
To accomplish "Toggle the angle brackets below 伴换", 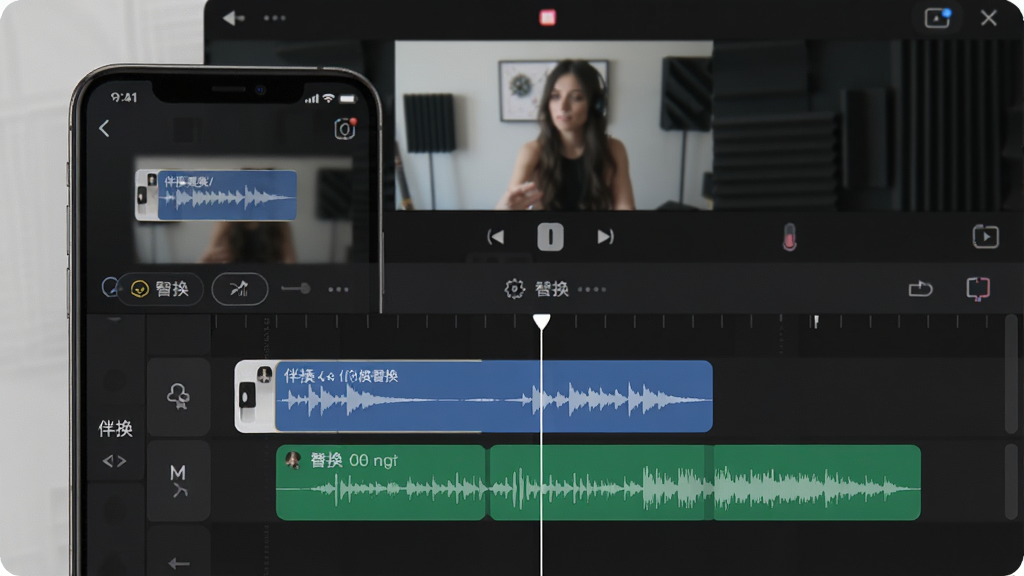I will [114, 461].
